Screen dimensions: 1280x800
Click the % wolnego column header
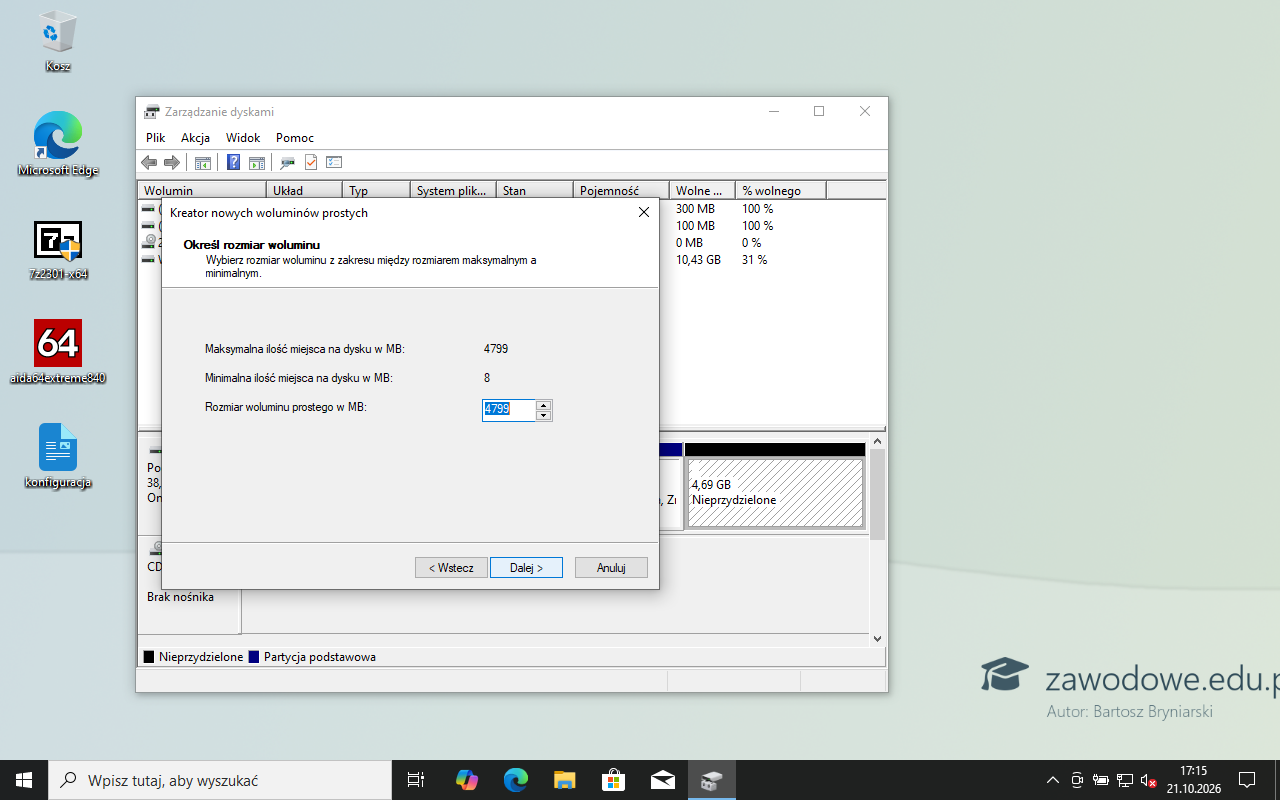pos(781,190)
